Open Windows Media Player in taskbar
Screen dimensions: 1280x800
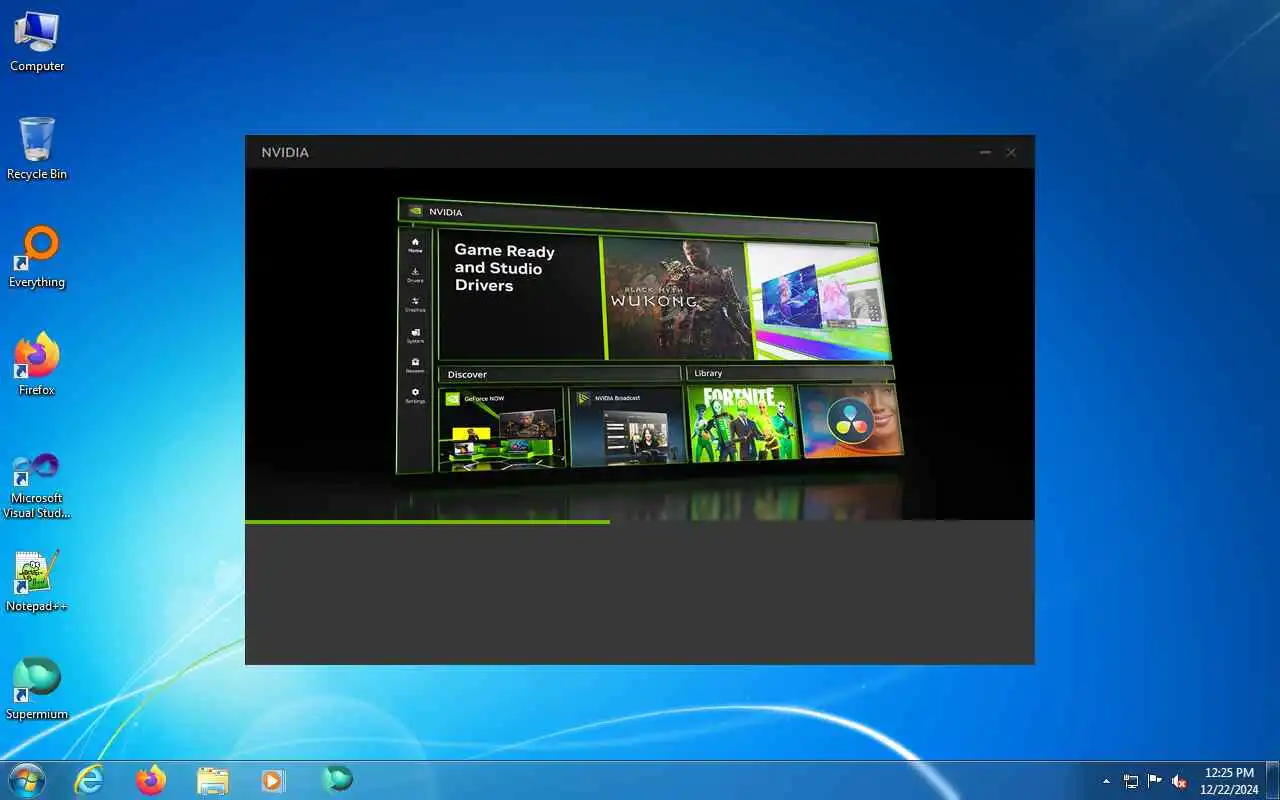pos(273,779)
